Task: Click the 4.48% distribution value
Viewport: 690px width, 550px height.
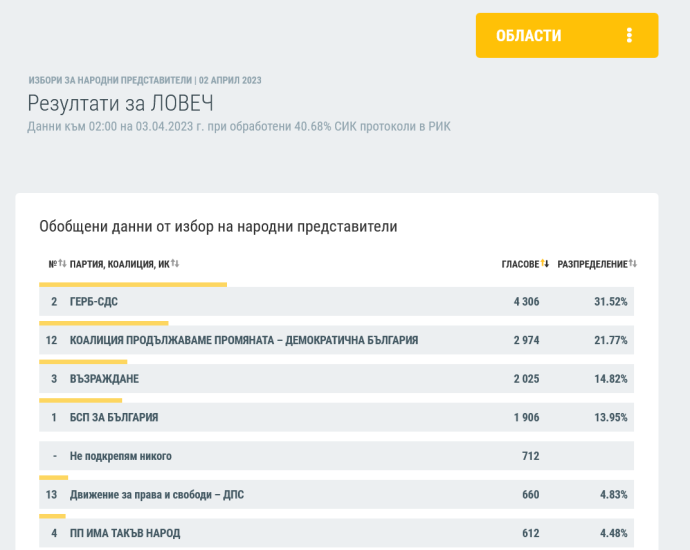Action: pos(614,533)
